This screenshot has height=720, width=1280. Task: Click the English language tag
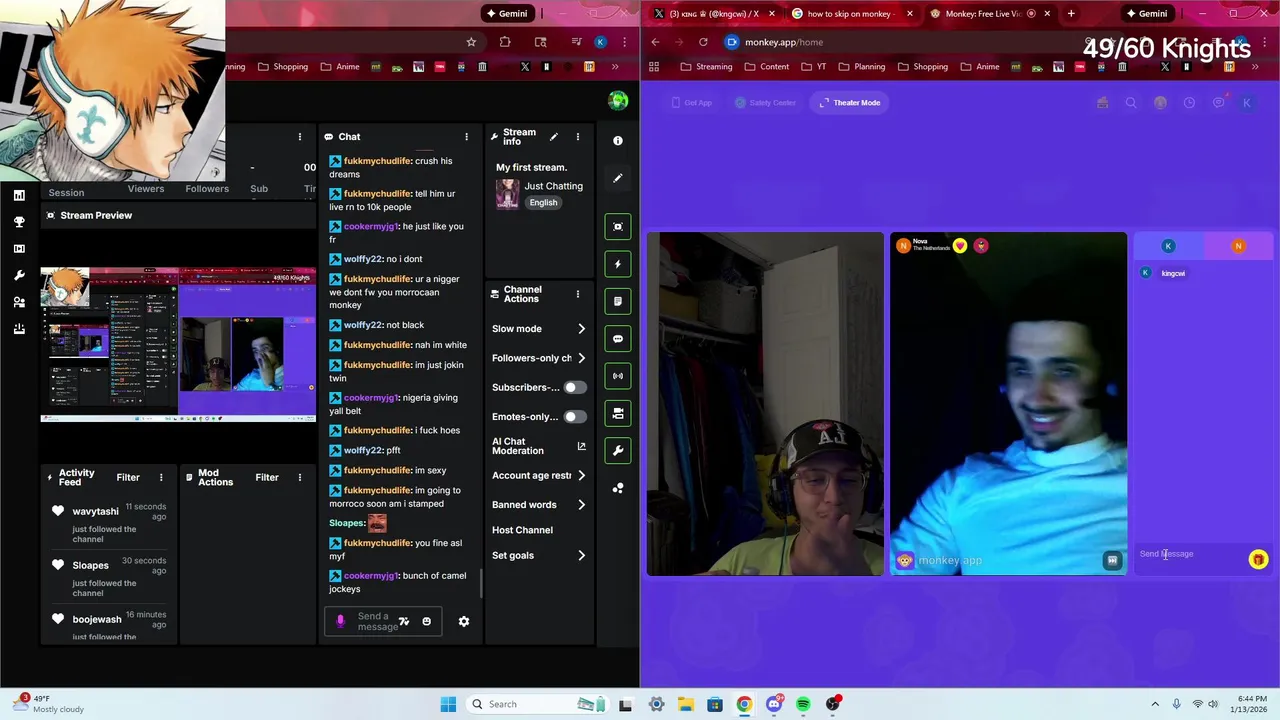(543, 202)
